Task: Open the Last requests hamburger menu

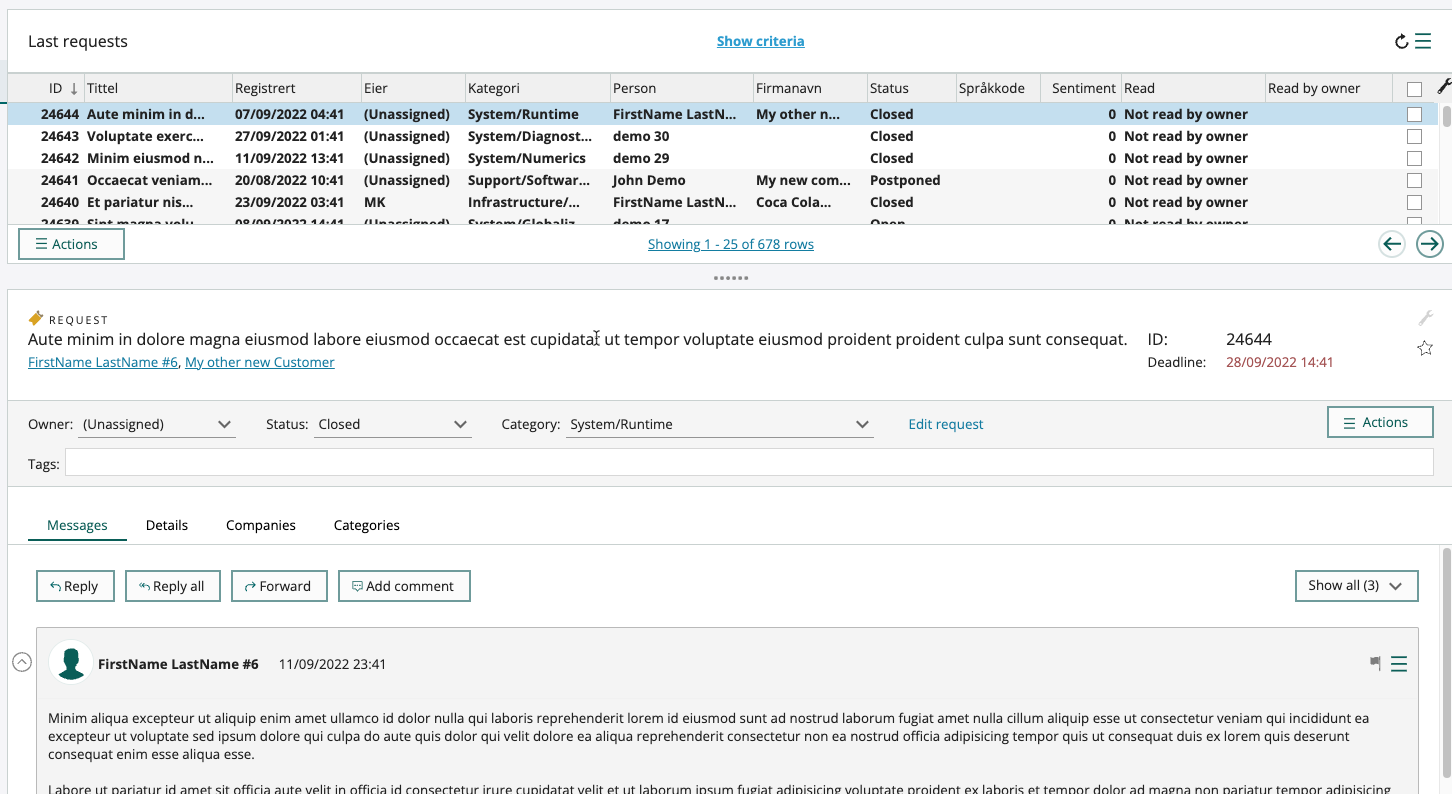Action: click(x=1423, y=41)
